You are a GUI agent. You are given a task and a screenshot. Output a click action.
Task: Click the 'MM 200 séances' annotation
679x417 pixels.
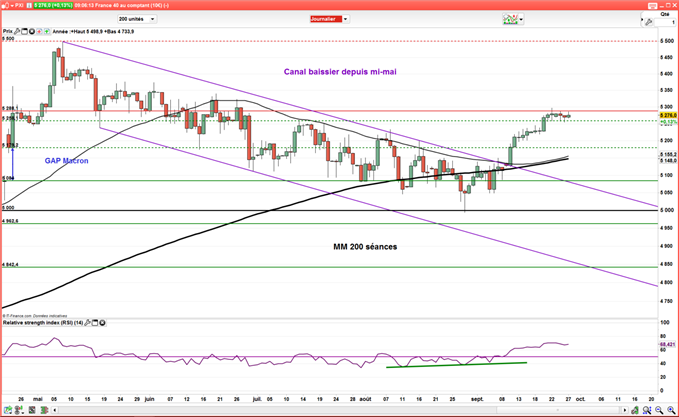click(365, 247)
